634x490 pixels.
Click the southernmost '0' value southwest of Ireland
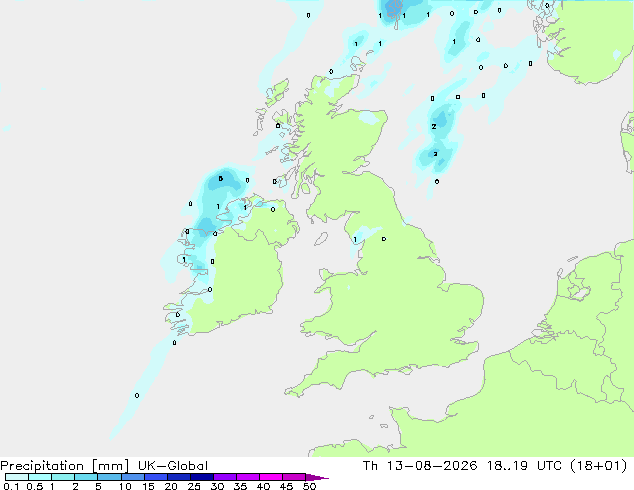[137, 395]
